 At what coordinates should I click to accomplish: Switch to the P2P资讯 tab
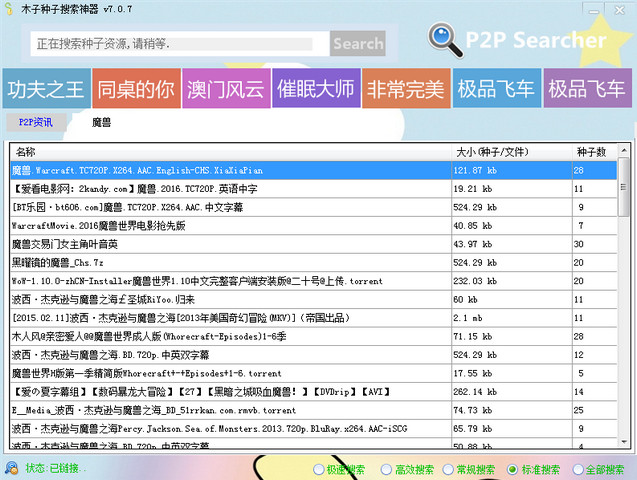tap(36, 122)
